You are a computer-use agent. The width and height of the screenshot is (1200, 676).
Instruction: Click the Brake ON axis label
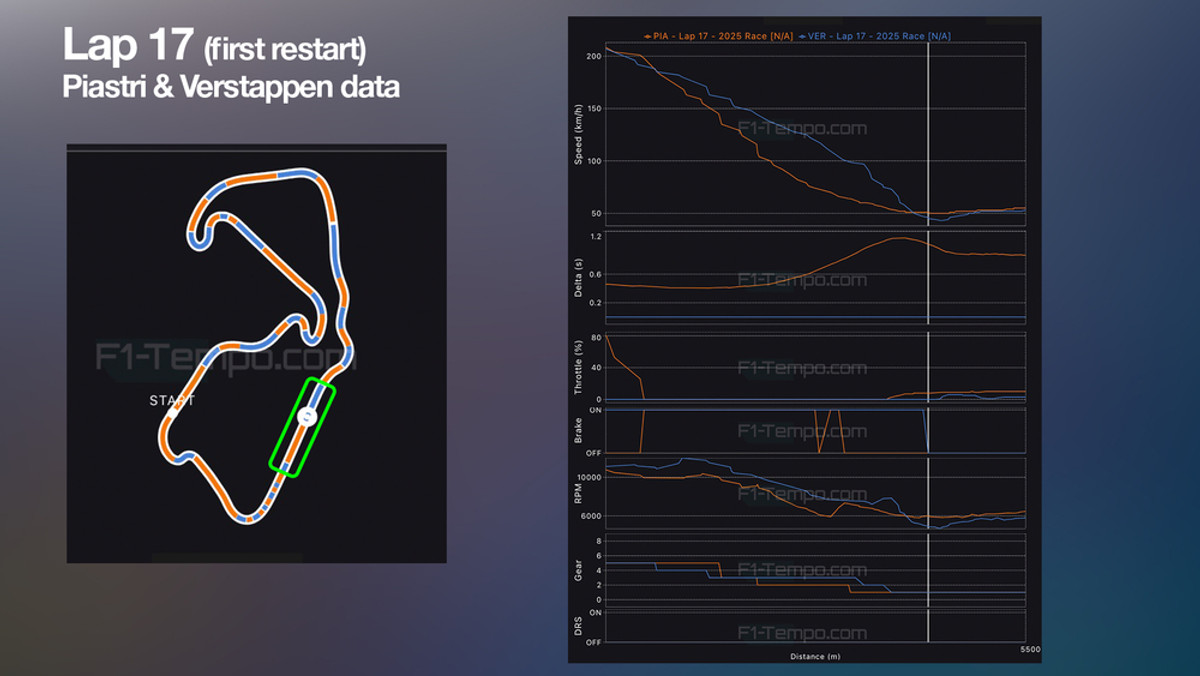595,411
